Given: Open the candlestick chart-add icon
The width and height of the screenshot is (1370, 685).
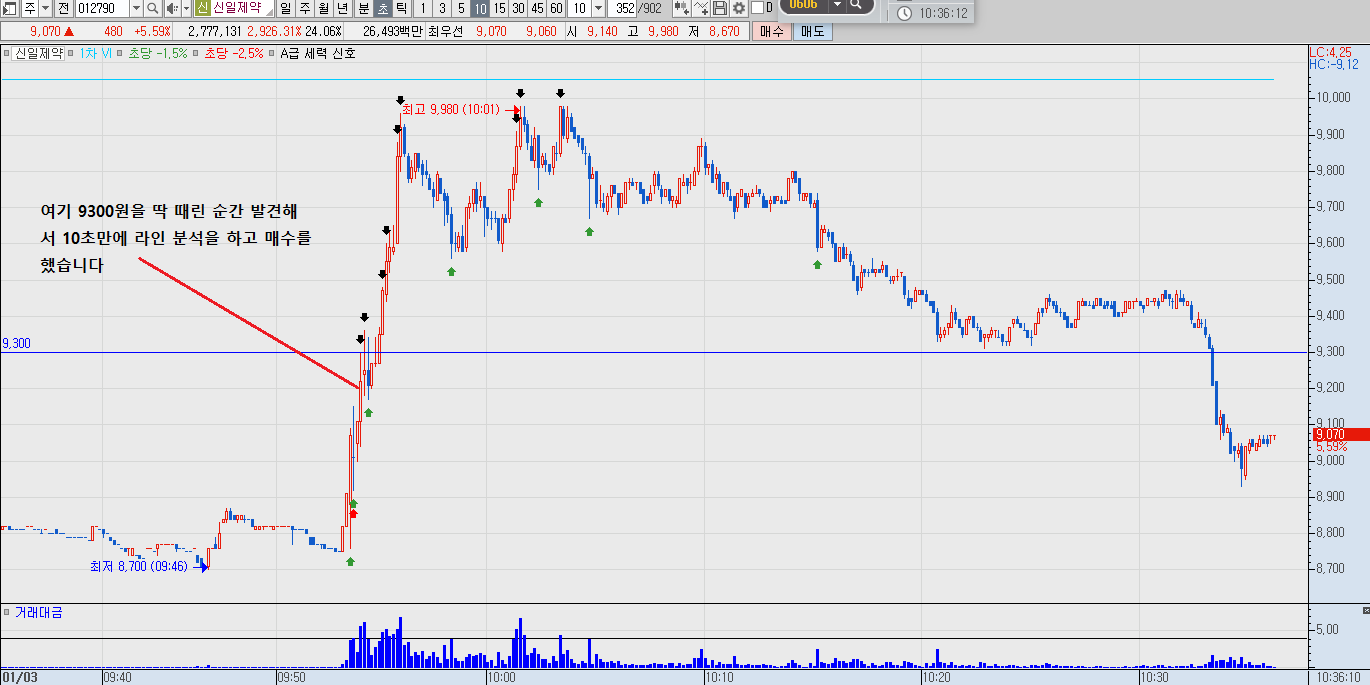Looking at the screenshot, I should point(682,8).
